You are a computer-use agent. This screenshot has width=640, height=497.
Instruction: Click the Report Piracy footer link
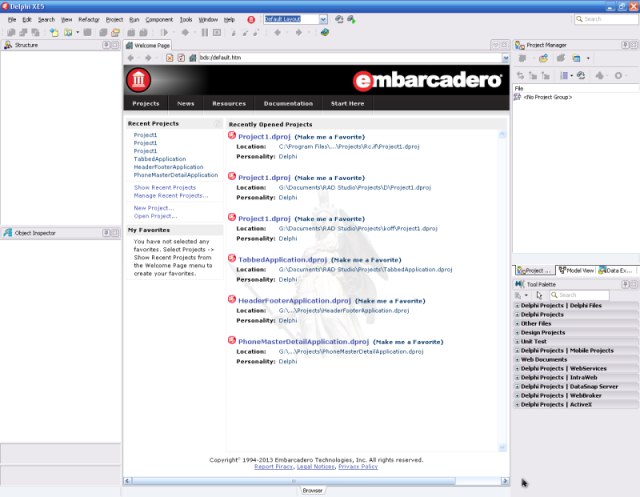273,466
